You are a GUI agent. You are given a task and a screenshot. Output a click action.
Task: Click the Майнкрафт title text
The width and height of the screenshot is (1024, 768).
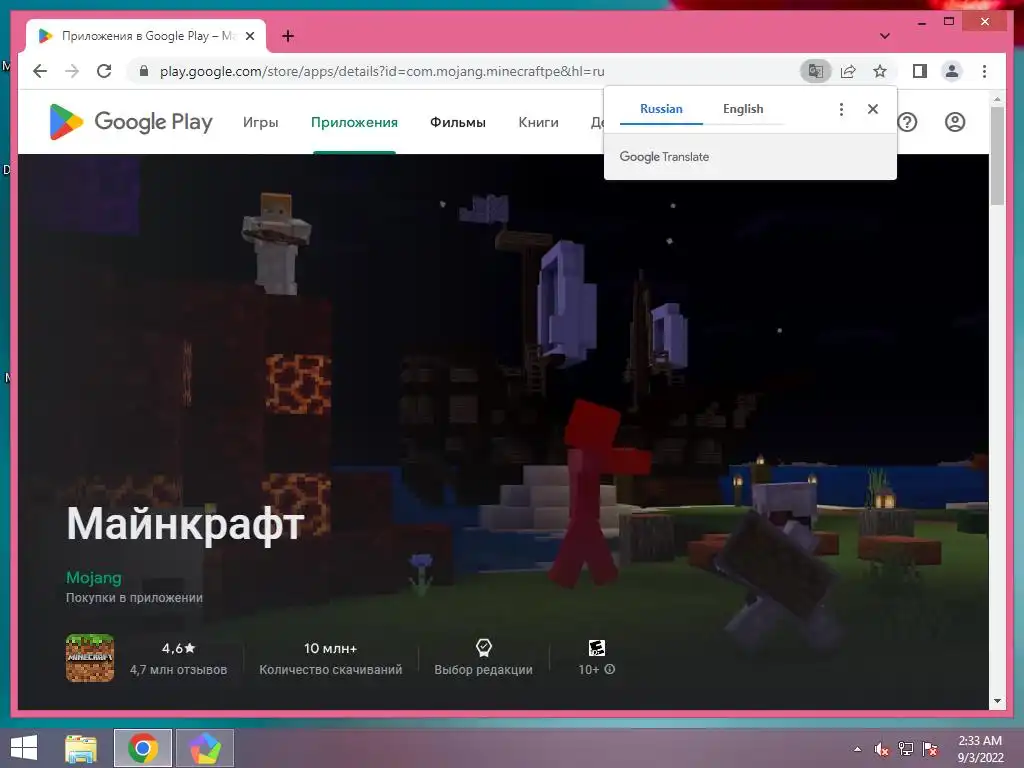[185, 524]
